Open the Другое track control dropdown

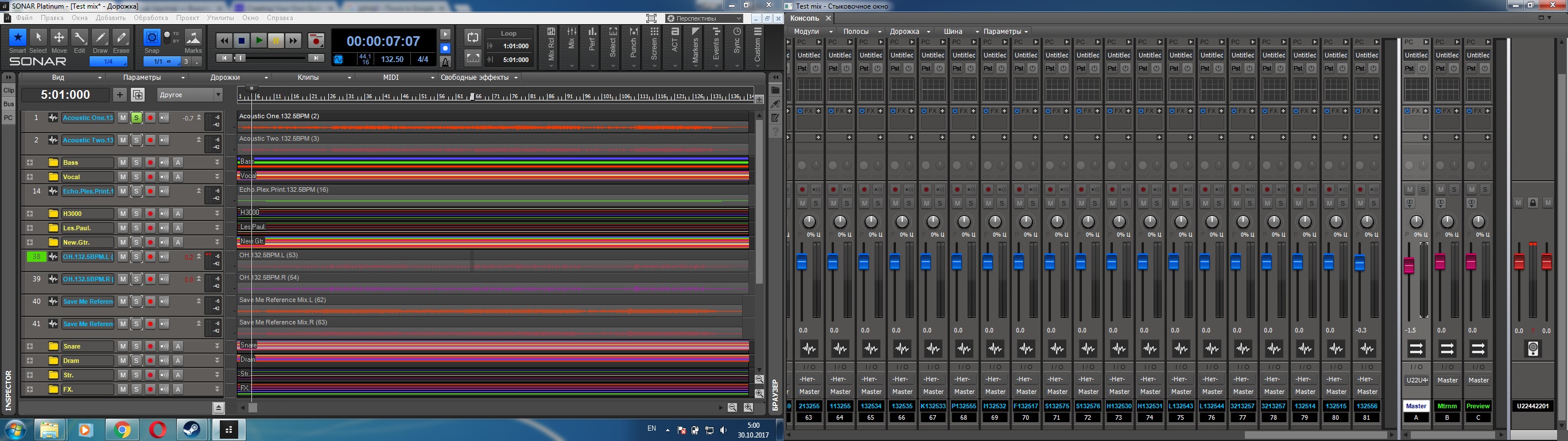[190, 94]
